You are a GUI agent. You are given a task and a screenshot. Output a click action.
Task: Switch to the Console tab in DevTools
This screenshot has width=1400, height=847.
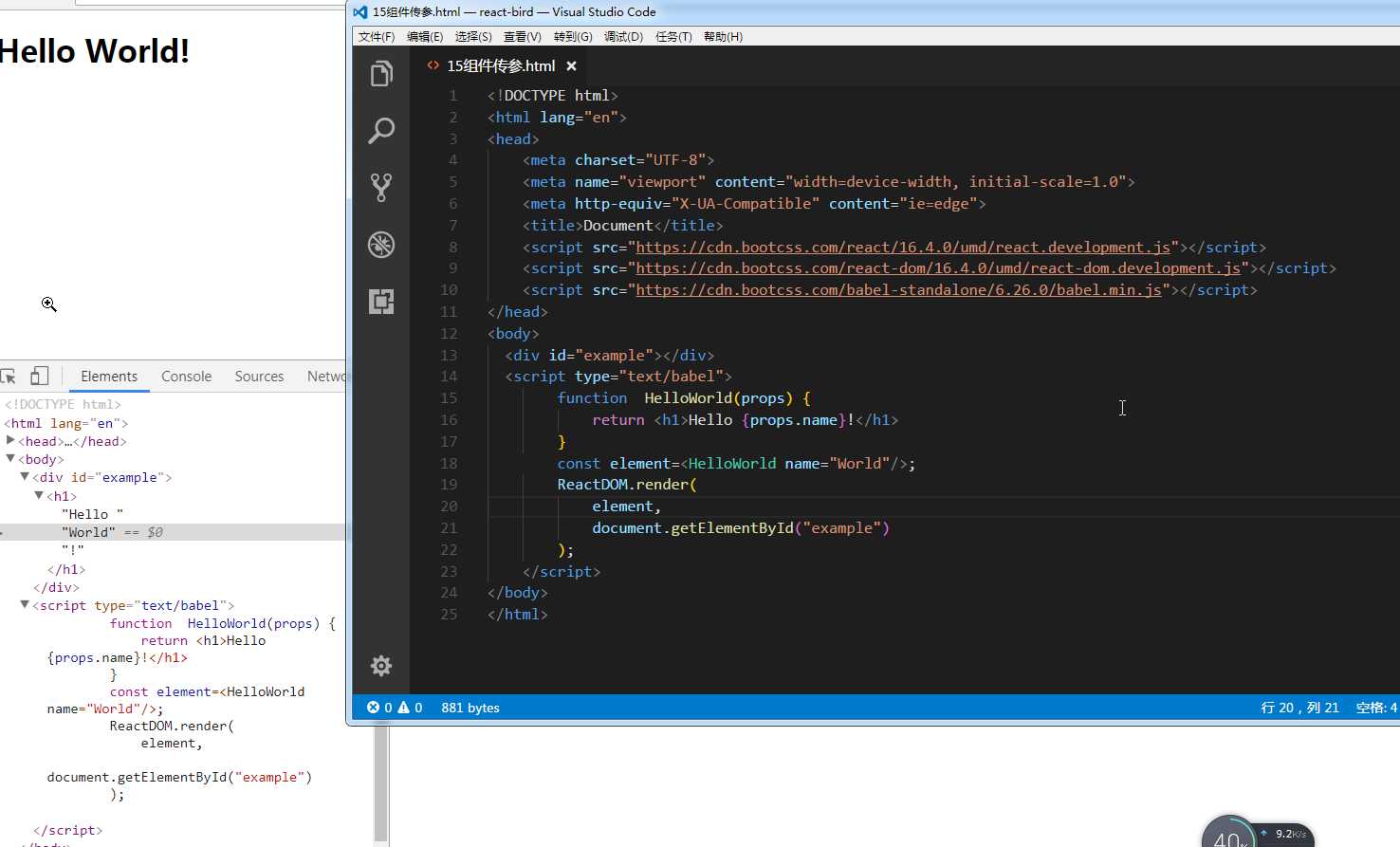[186, 377]
